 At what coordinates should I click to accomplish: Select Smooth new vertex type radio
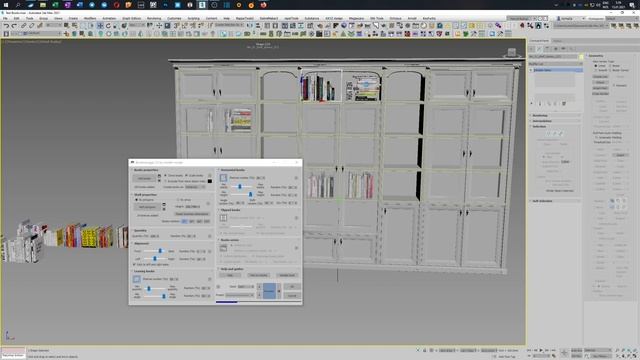pyautogui.click(x=596, y=70)
